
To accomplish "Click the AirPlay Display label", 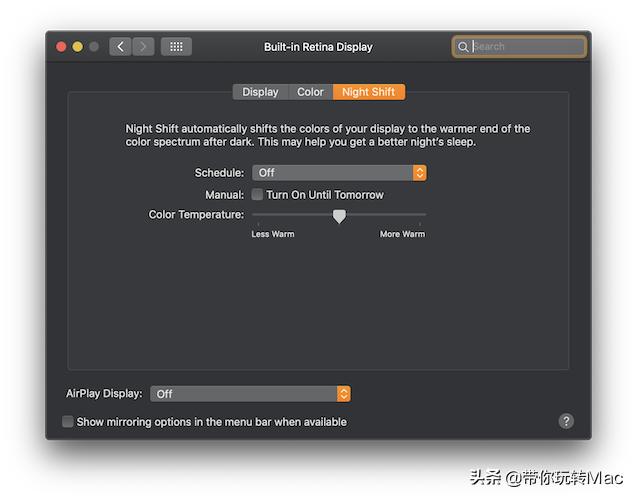I will click(x=104, y=394).
